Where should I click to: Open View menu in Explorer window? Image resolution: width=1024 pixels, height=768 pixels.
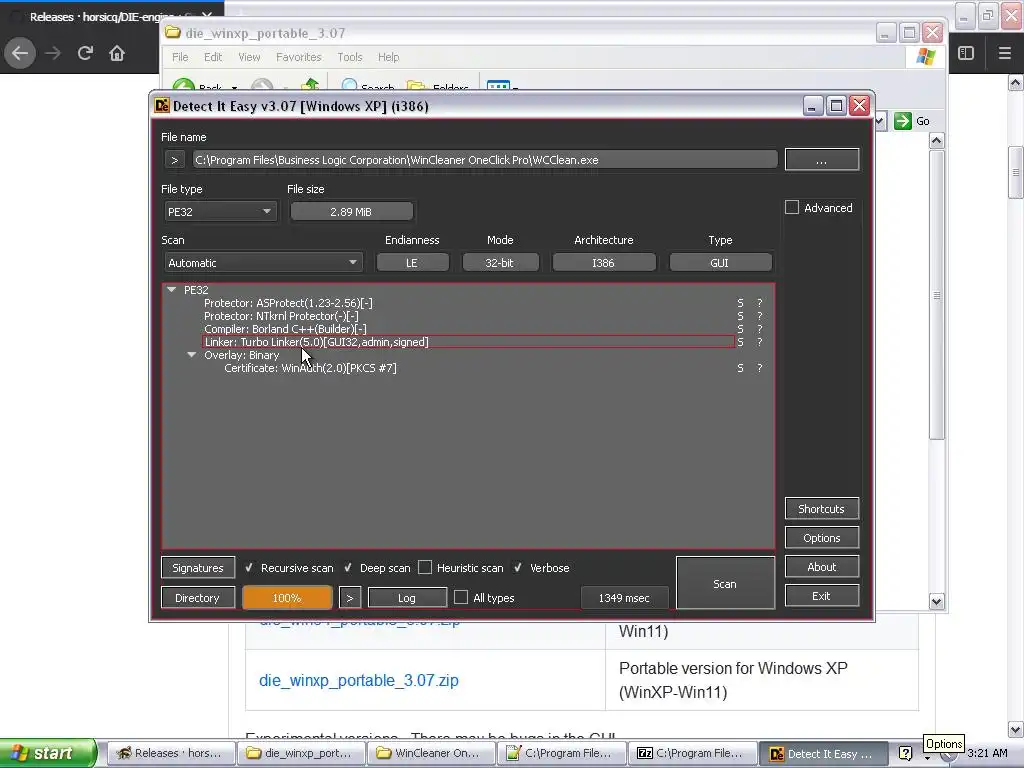pyautogui.click(x=249, y=57)
